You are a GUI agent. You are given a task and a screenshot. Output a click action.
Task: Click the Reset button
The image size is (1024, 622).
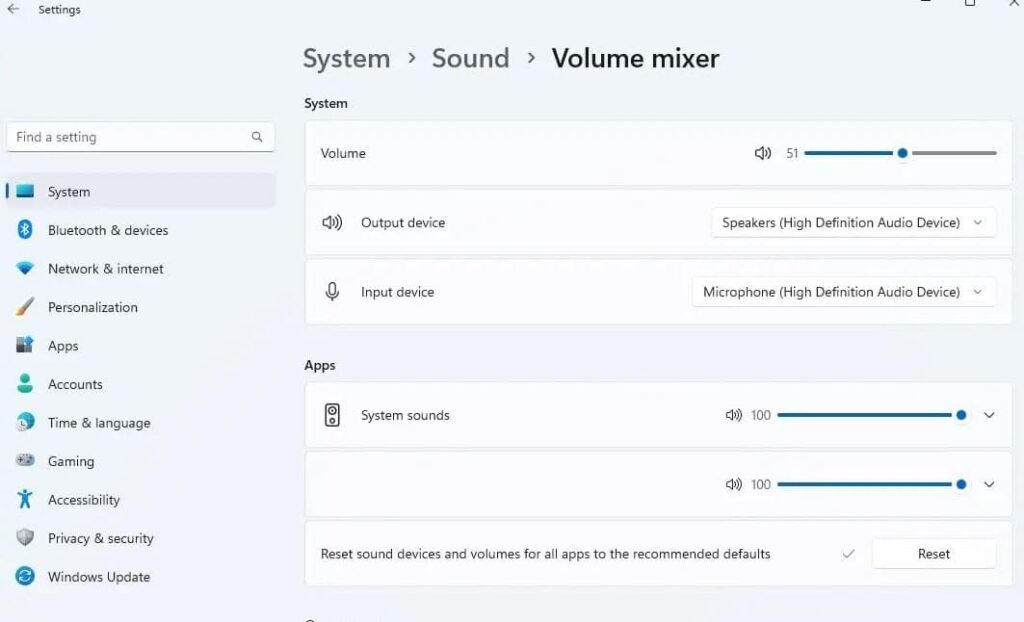tap(932, 553)
